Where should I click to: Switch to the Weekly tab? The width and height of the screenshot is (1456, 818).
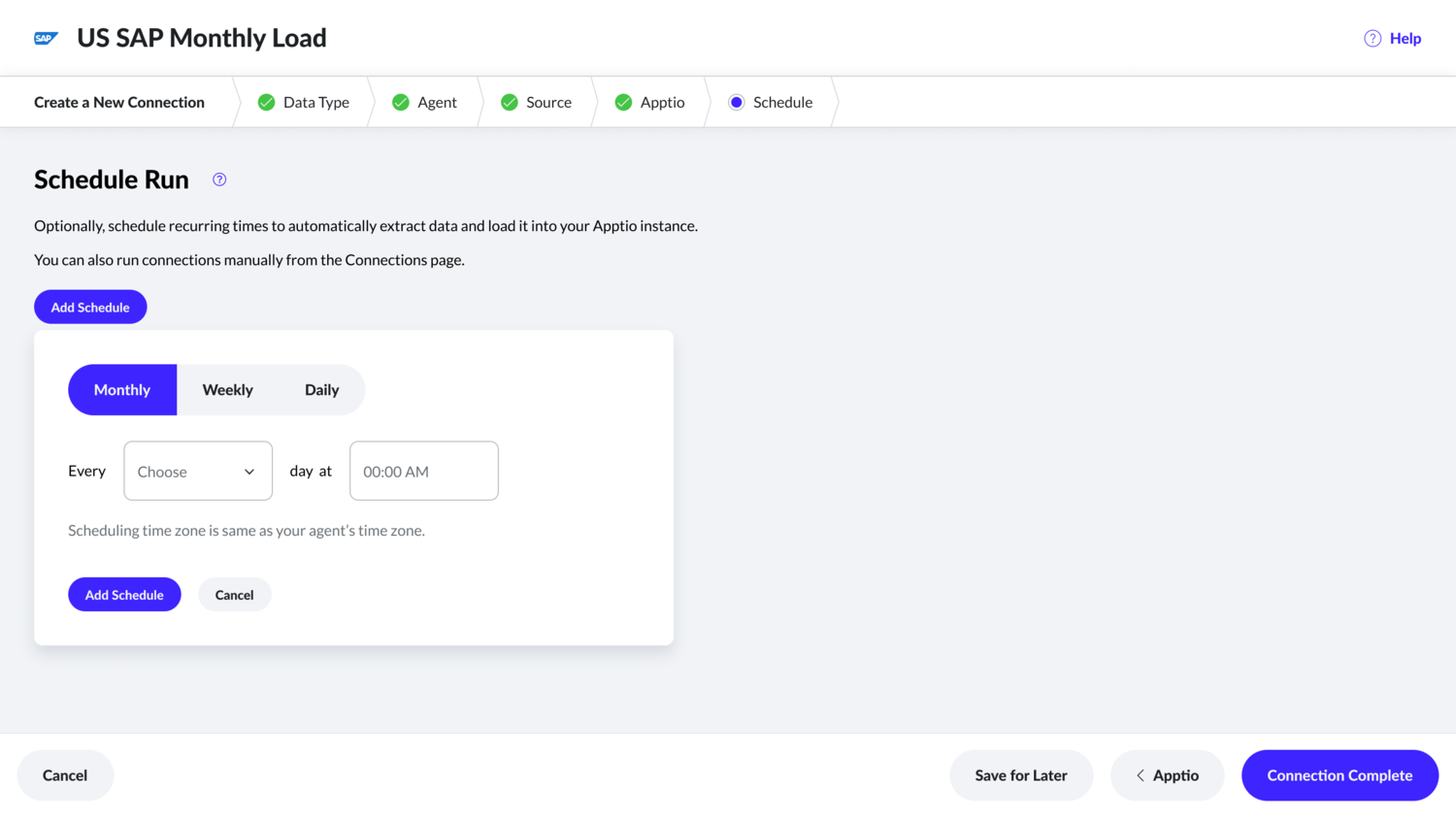pyautogui.click(x=227, y=389)
